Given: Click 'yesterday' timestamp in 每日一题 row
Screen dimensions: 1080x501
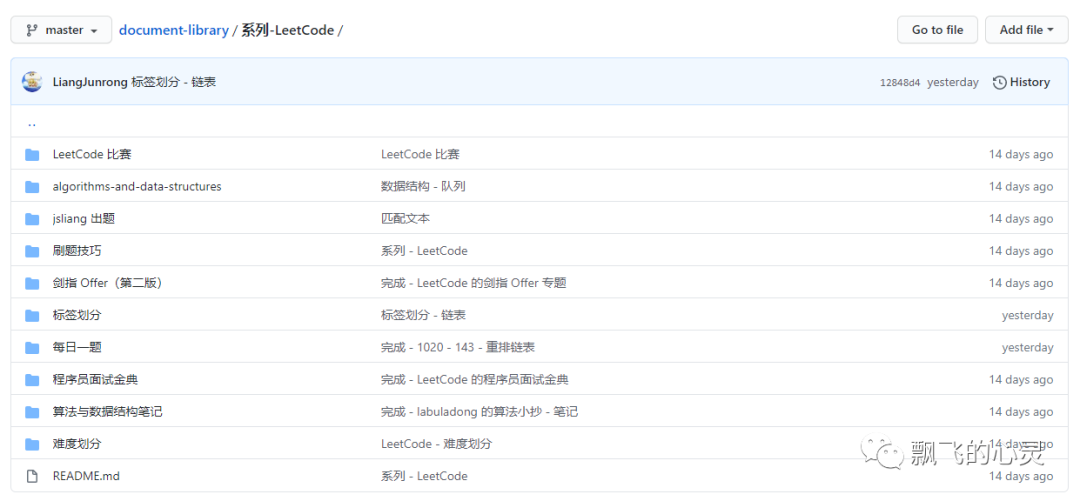Looking at the screenshot, I should (1028, 347).
